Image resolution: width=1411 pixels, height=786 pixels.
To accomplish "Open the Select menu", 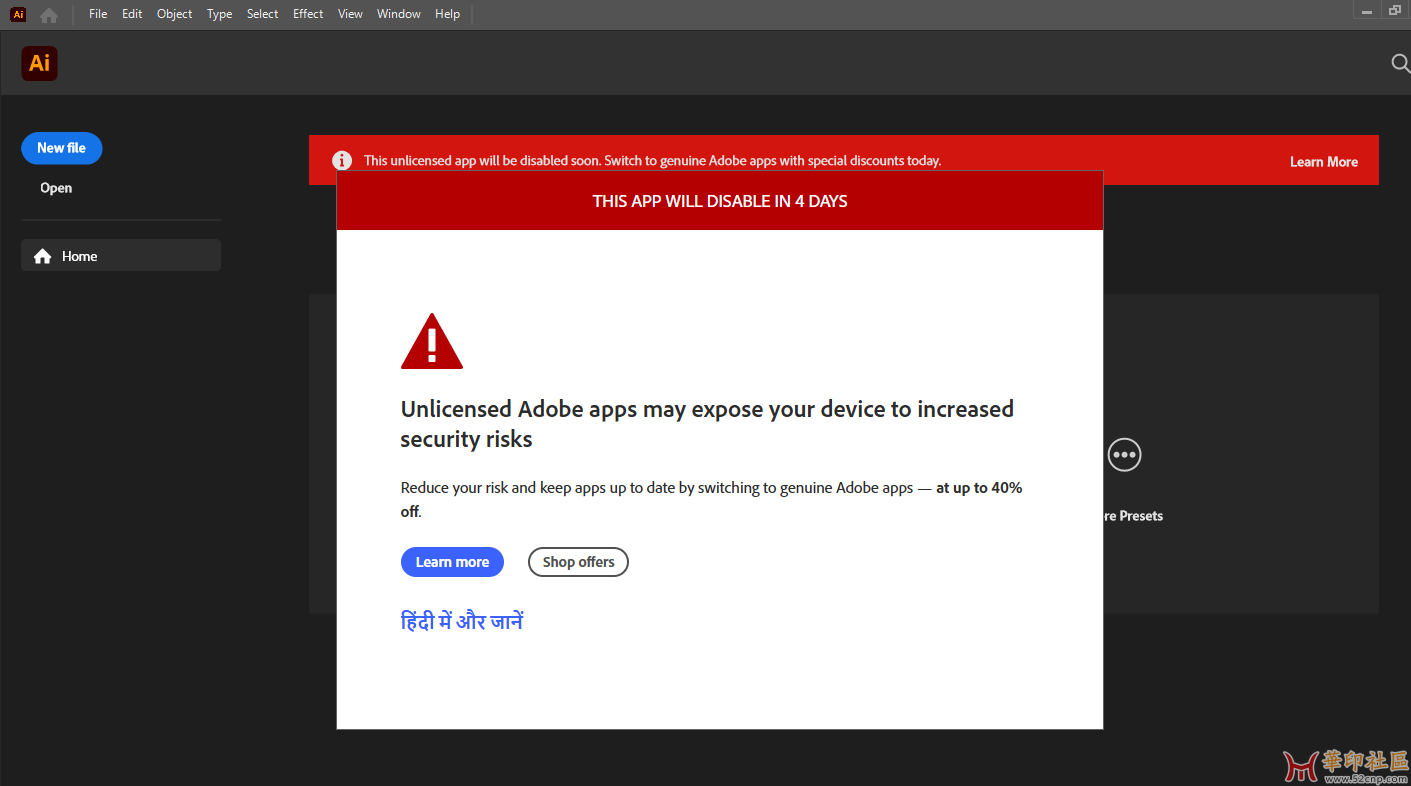I will (263, 14).
